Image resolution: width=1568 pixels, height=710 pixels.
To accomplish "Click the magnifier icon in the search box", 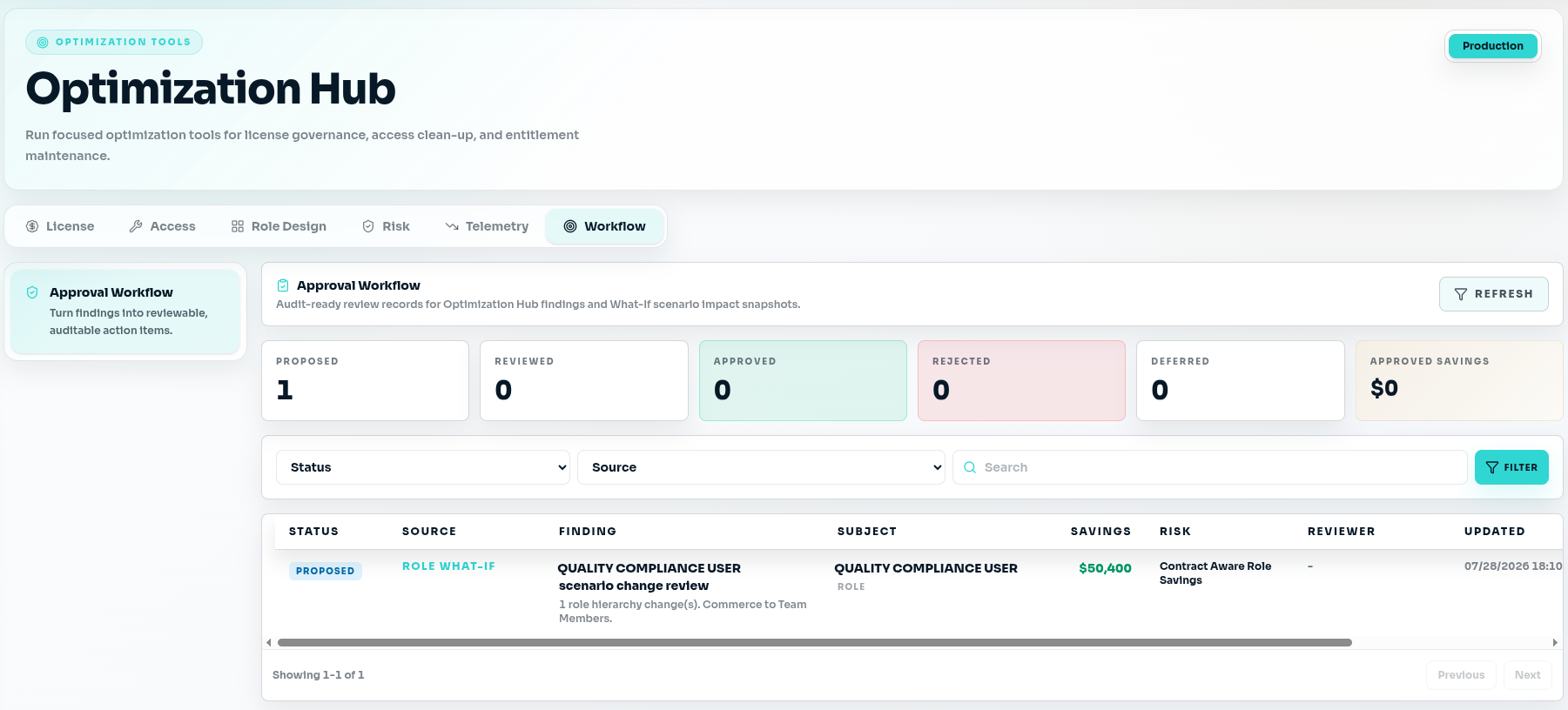I will [x=970, y=467].
